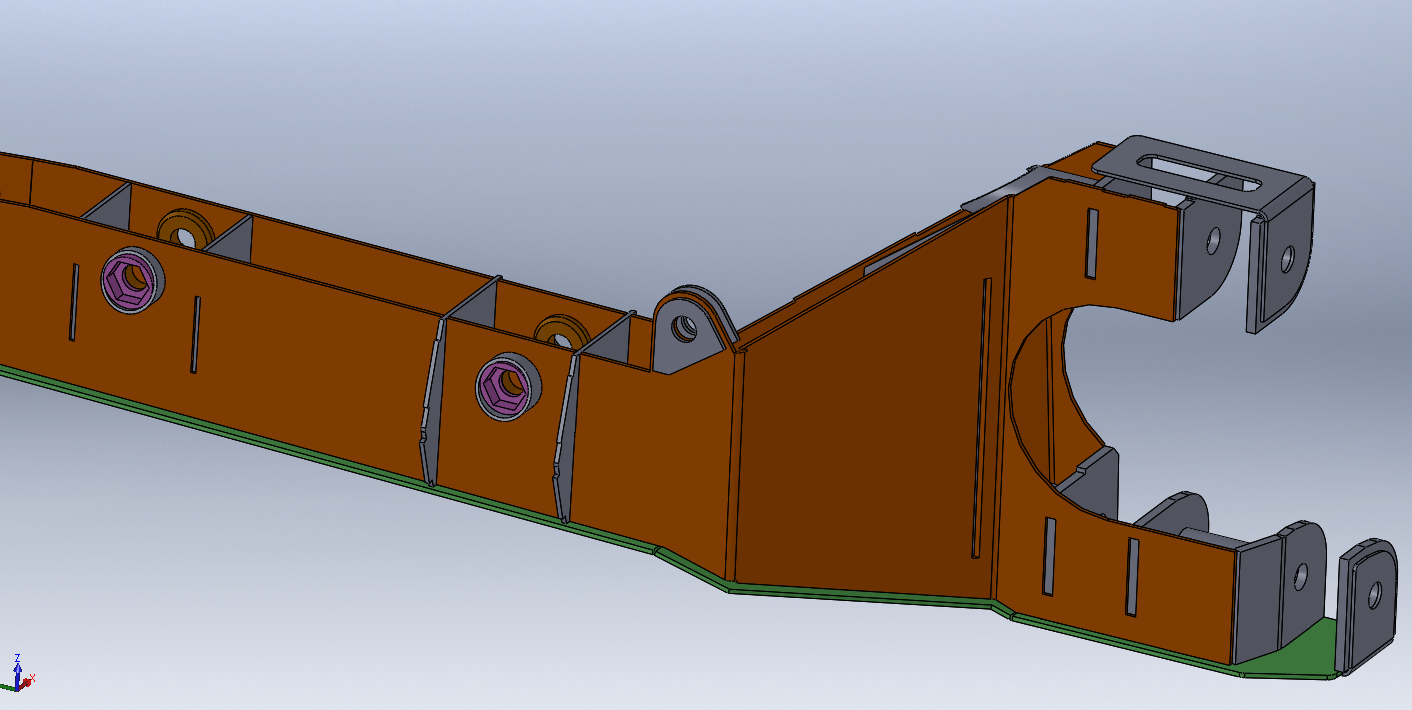
Task: Select the gray lifting lug with a hole
Action: tap(689, 328)
